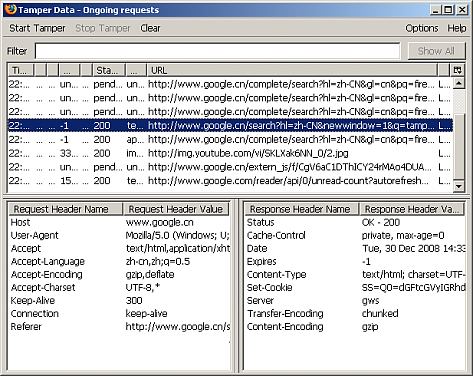Image resolution: width=473 pixels, height=376 pixels.
Task: Select the Content-Encoding response header row
Action: pos(355,326)
